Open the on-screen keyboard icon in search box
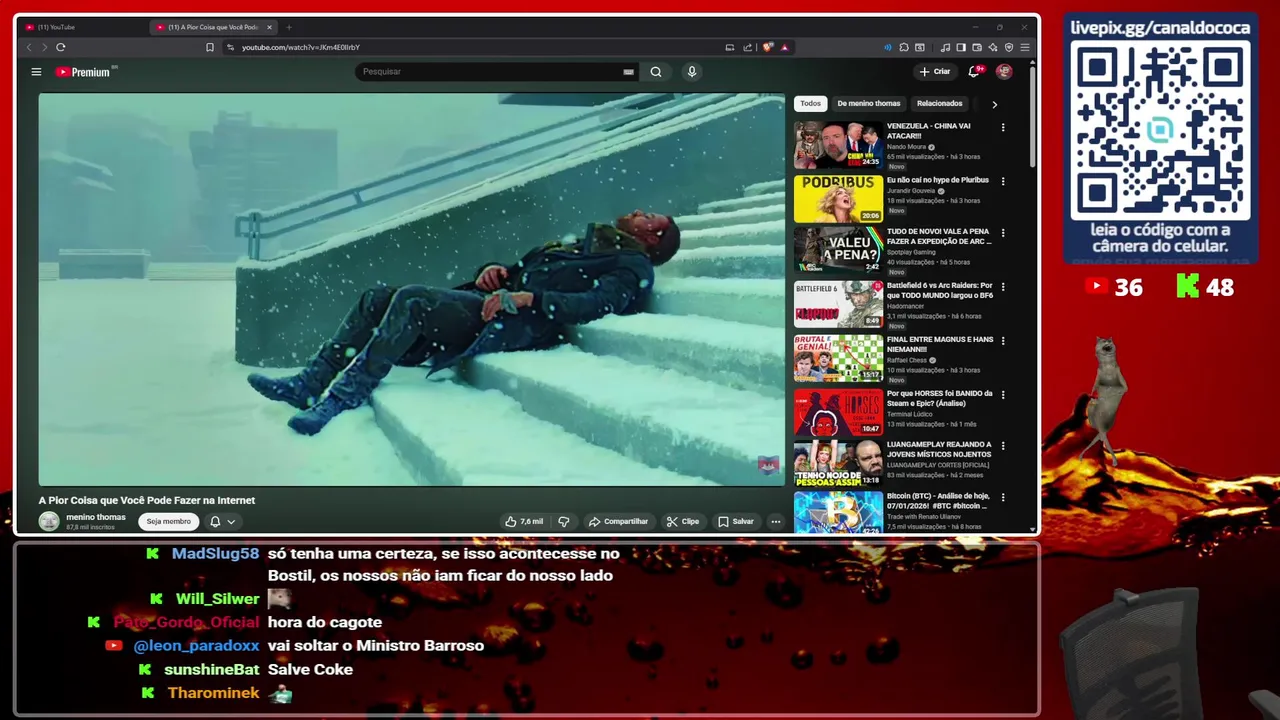Image resolution: width=1280 pixels, height=720 pixels. click(628, 72)
